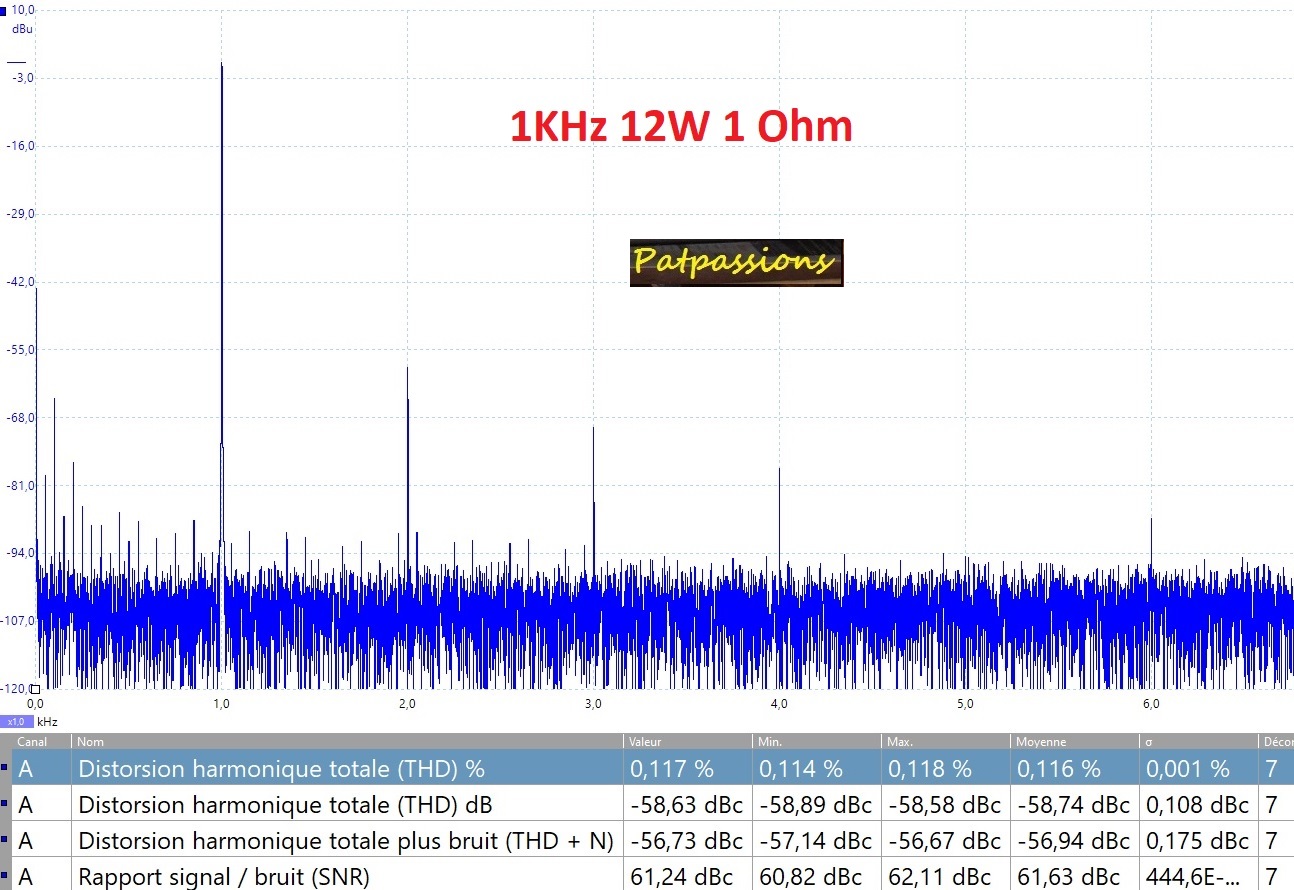This screenshot has width=1294, height=890.
Task: Click the σ standard deviation column header
Action: point(1150,742)
